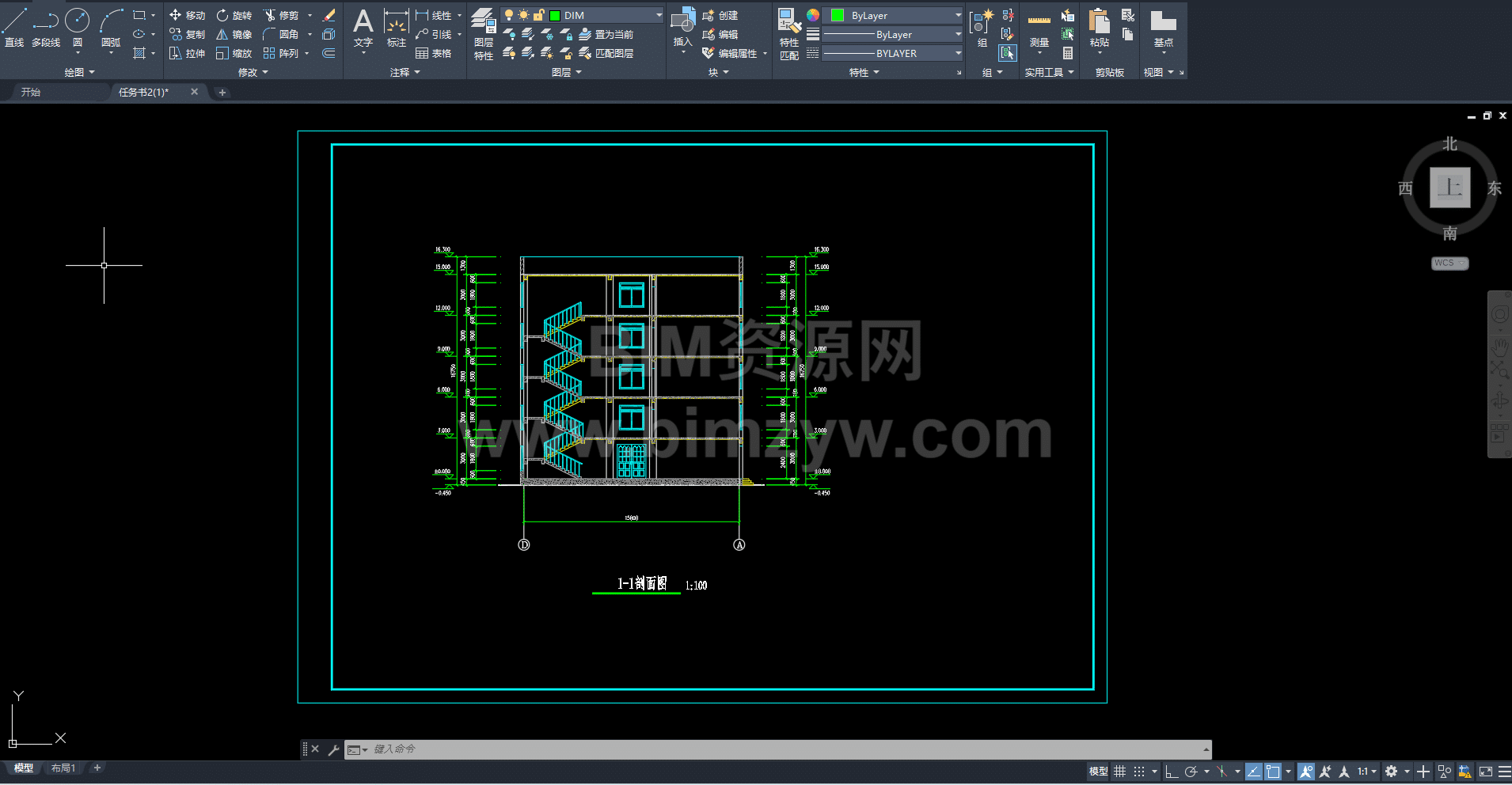
Task: Expand the 注释 panel
Action: tap(405, 72)
